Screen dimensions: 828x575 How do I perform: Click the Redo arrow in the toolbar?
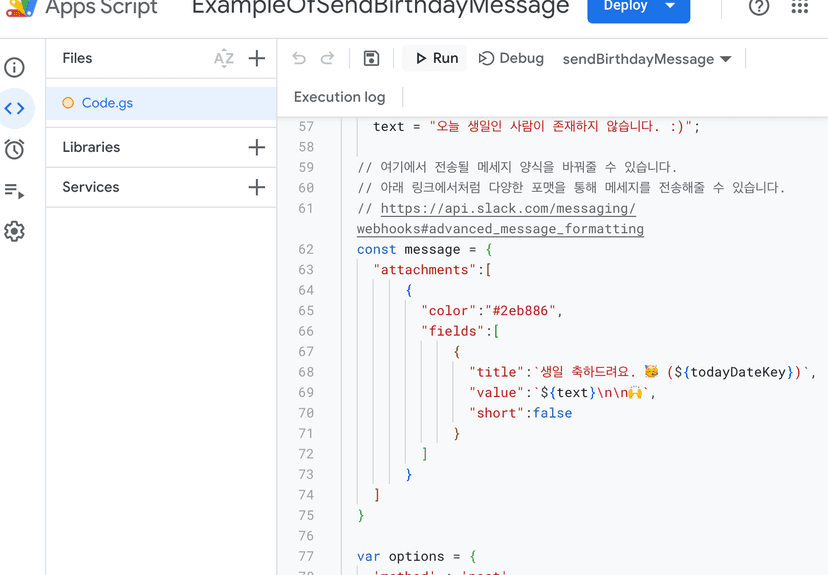[x=327, y=58]
